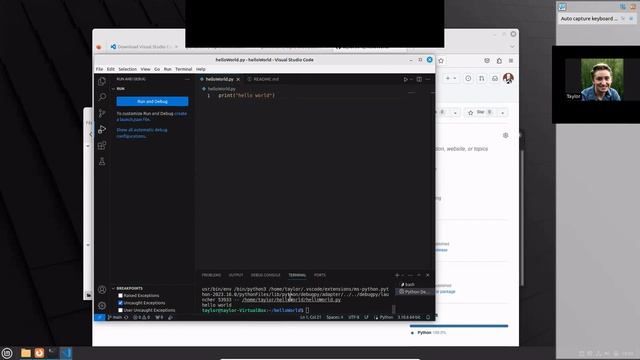Disable Uncaught Exceptions breakpoint checkbox
640x360 pixels.
pyautogui.click(x=120, y=303)
